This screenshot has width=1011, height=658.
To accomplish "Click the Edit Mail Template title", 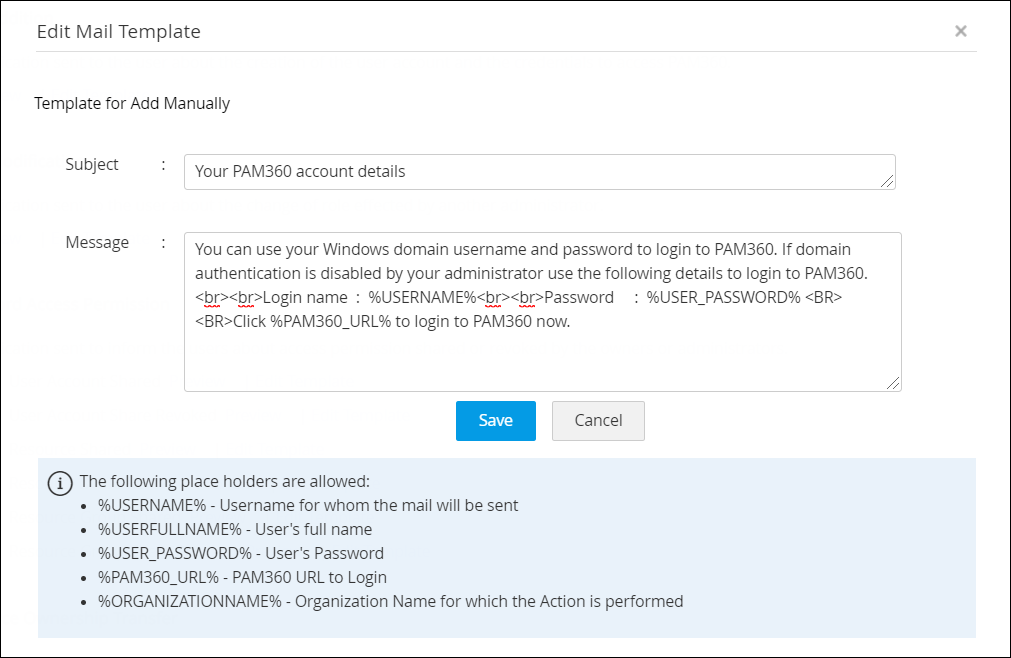I will pos(119,31).
